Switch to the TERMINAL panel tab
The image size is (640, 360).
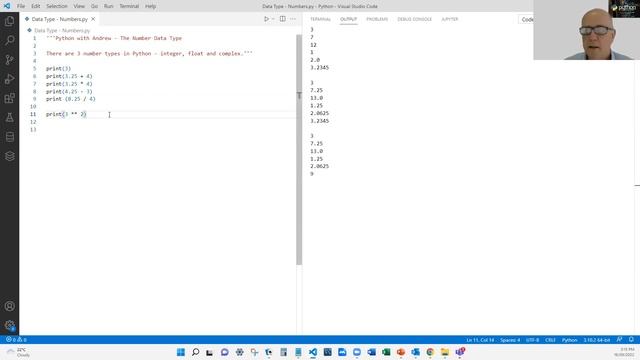click(x=320, y=19)
